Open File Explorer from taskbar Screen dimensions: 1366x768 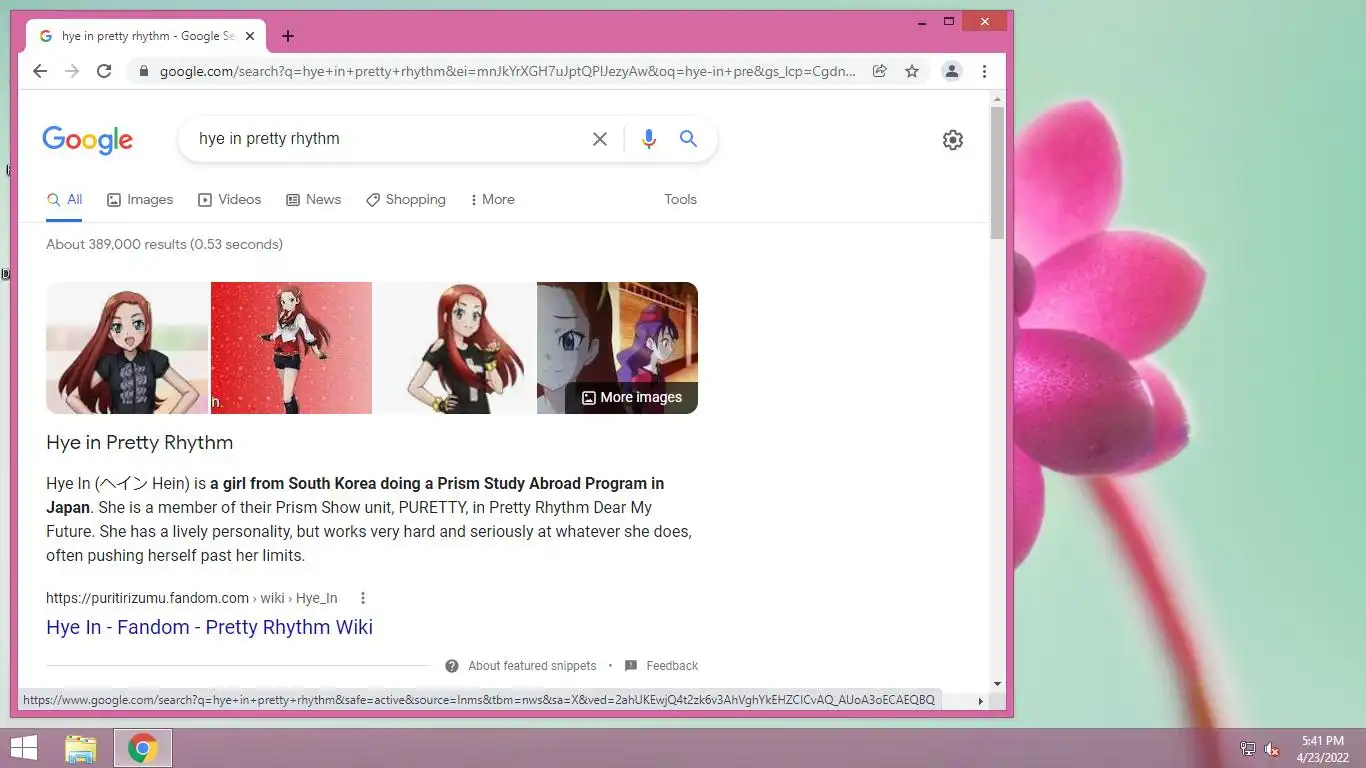point(81,748)
